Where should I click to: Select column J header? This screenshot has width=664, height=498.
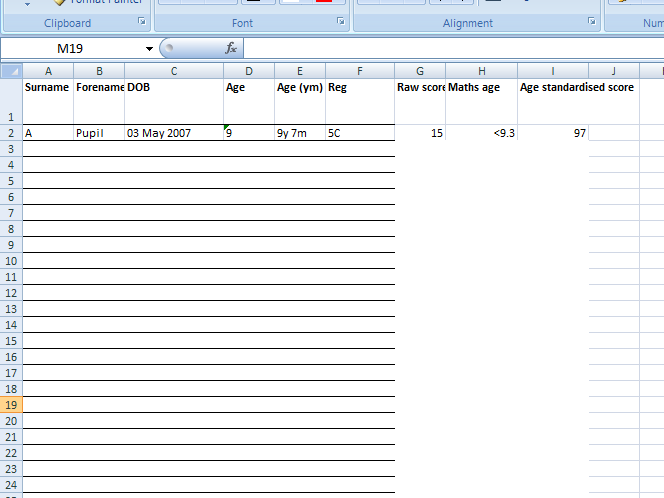pyautogui.click(x=614, y=71)
